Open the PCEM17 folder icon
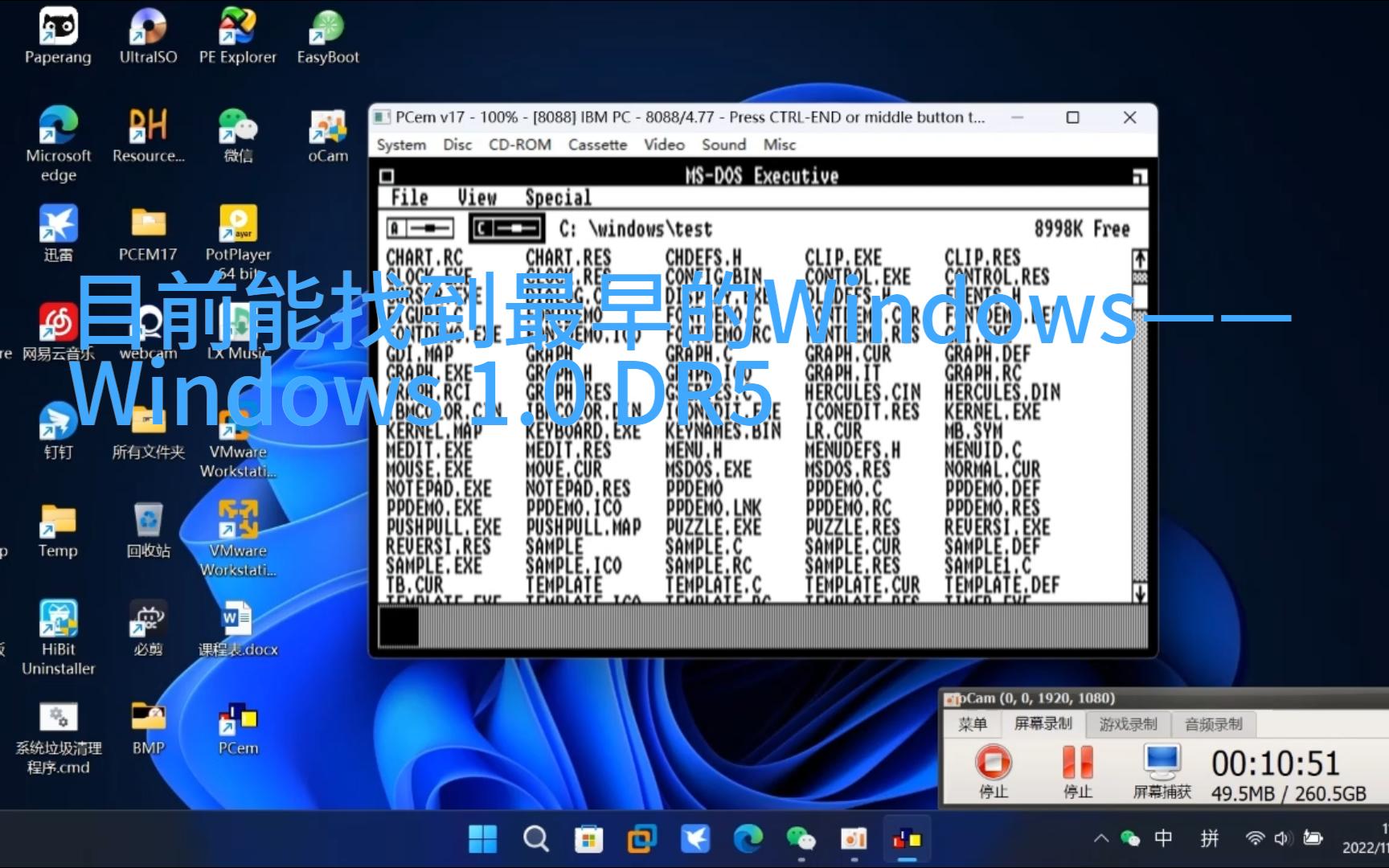 pos(148,234)
